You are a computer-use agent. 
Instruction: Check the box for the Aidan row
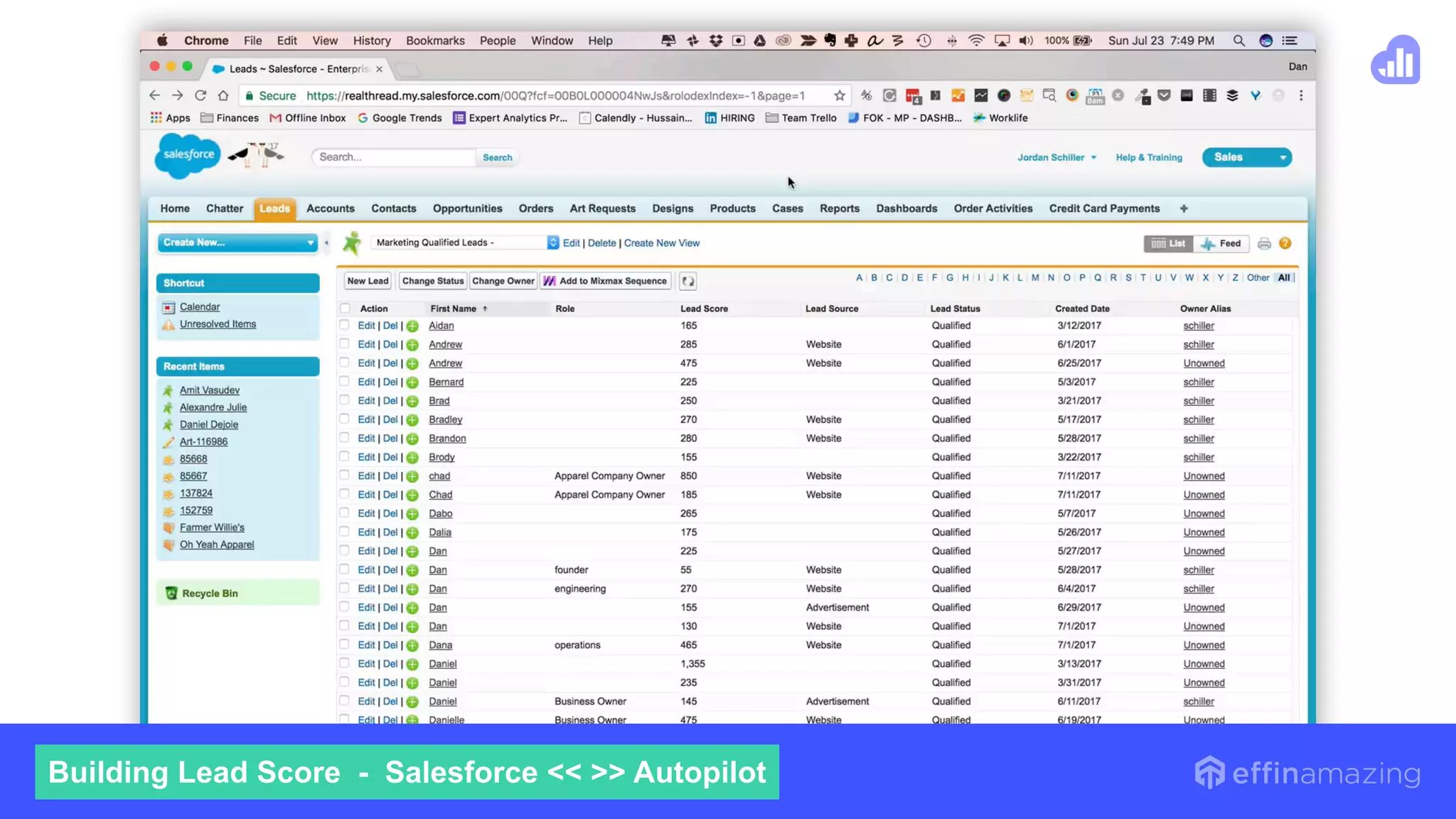coord(345,325)
